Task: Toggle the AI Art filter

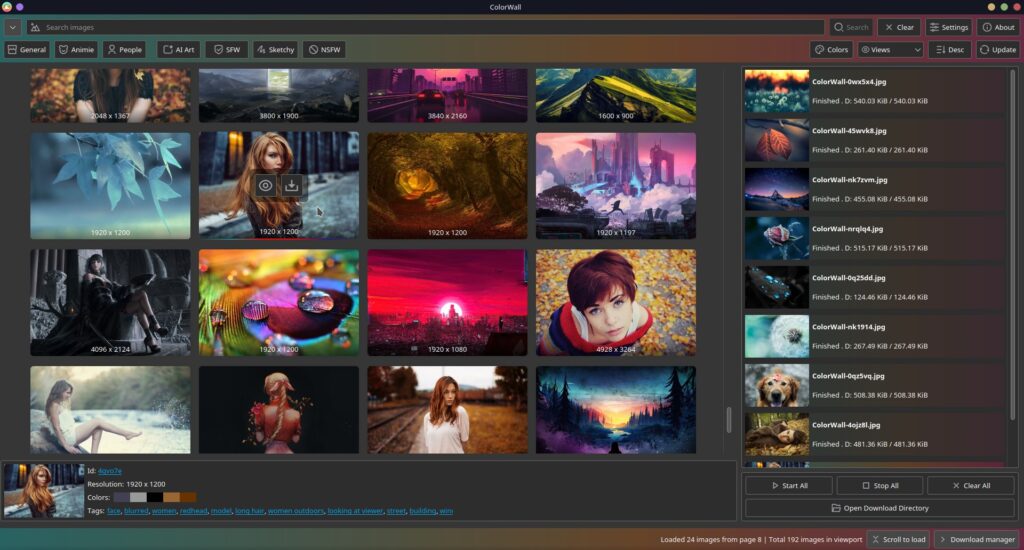Action: coord(178,49)
